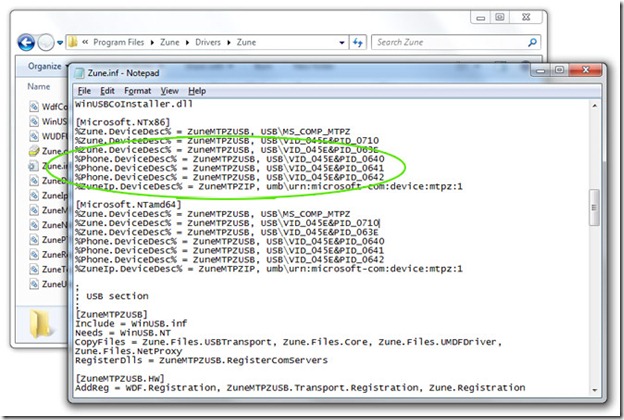This screenshot has height=420, width=624.
Task: Select the ZuneR file icon in Explorer
Action: pyautogui.click(x=34, y=254)
